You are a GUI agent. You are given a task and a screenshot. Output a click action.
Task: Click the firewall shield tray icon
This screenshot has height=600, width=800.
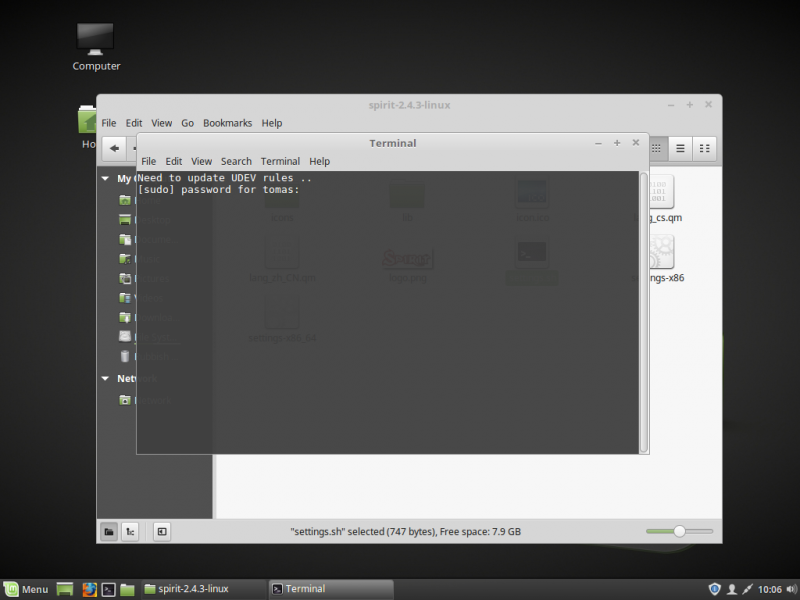coord(714,589)
